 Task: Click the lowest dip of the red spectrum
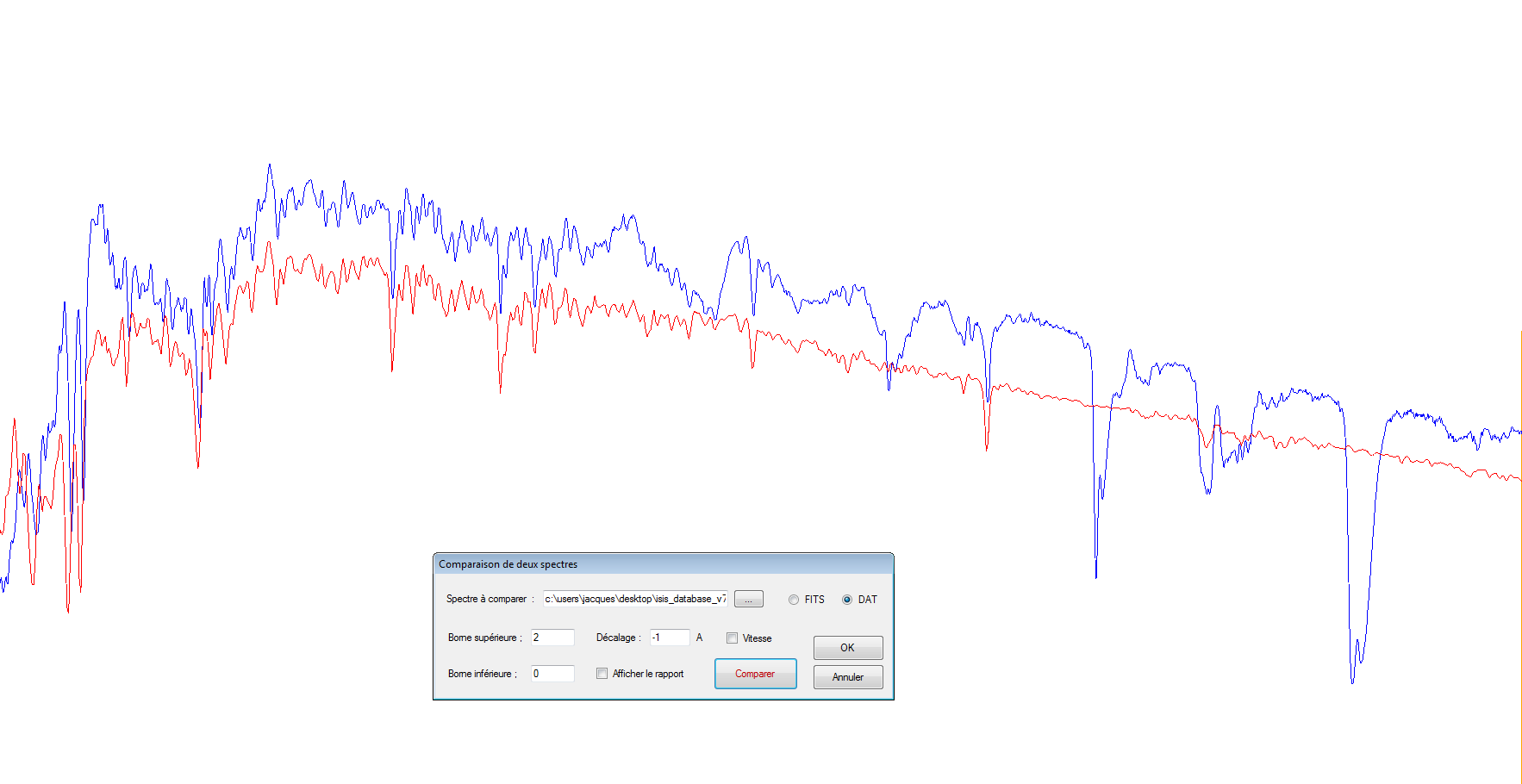click(x=68, y=611)
